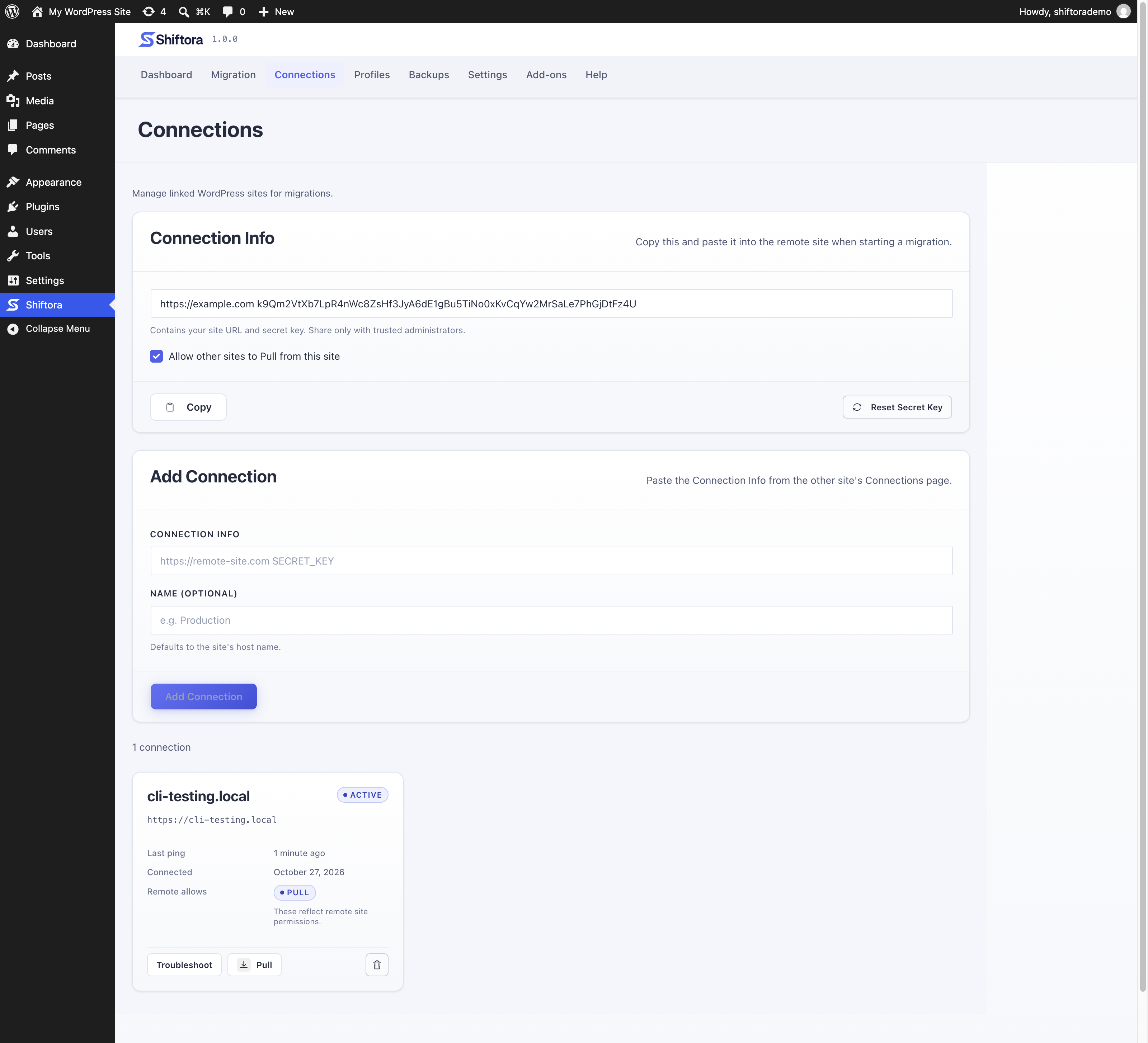
Task: Copy the connection info
Action: (188, 407)
